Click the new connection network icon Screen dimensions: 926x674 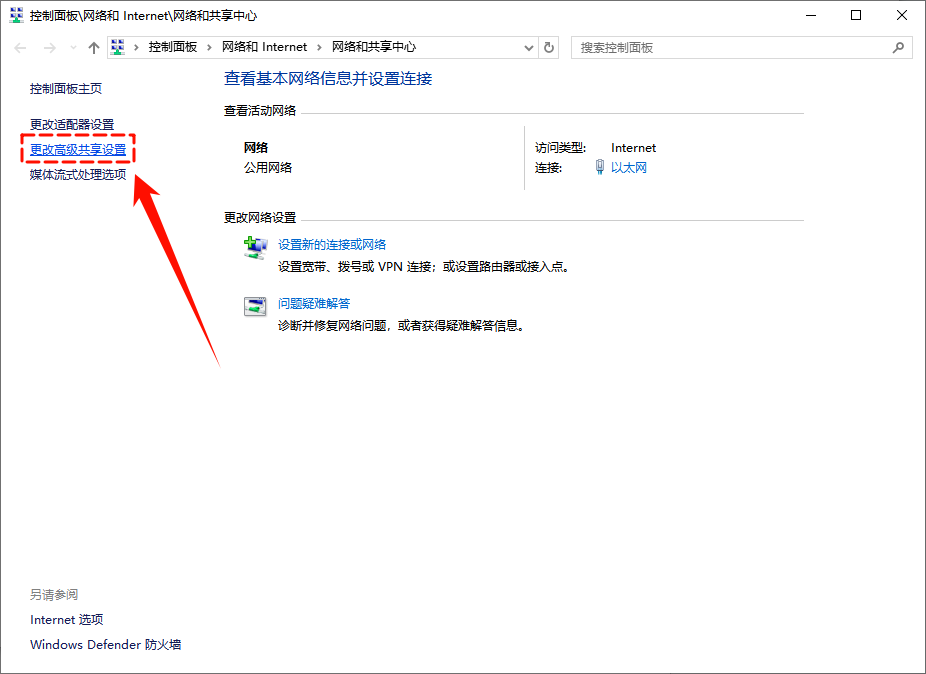256,246
